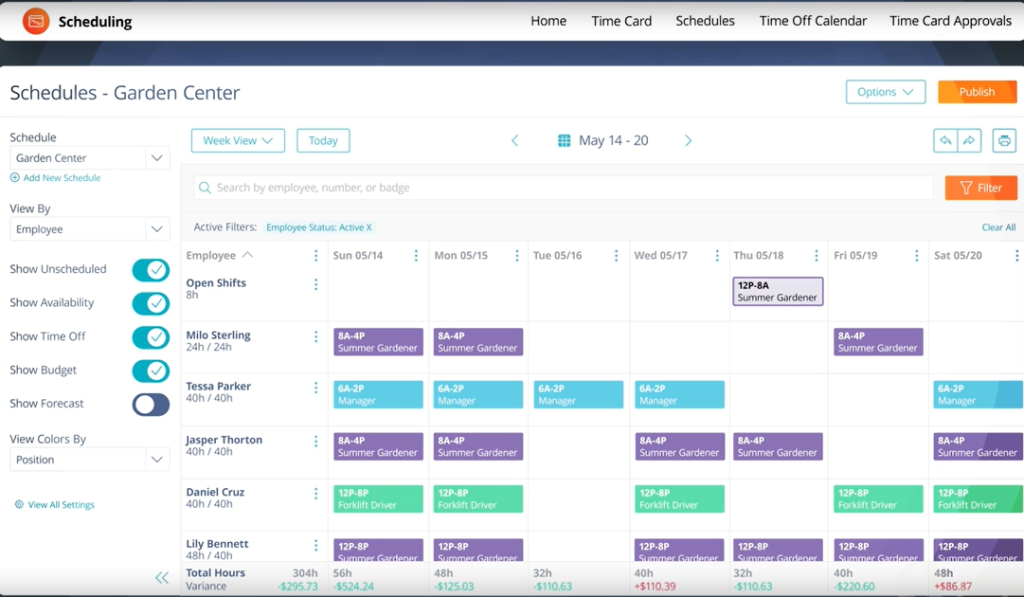
Task: Print the schedule using printer icon
Action: (x=1004, y=141)
